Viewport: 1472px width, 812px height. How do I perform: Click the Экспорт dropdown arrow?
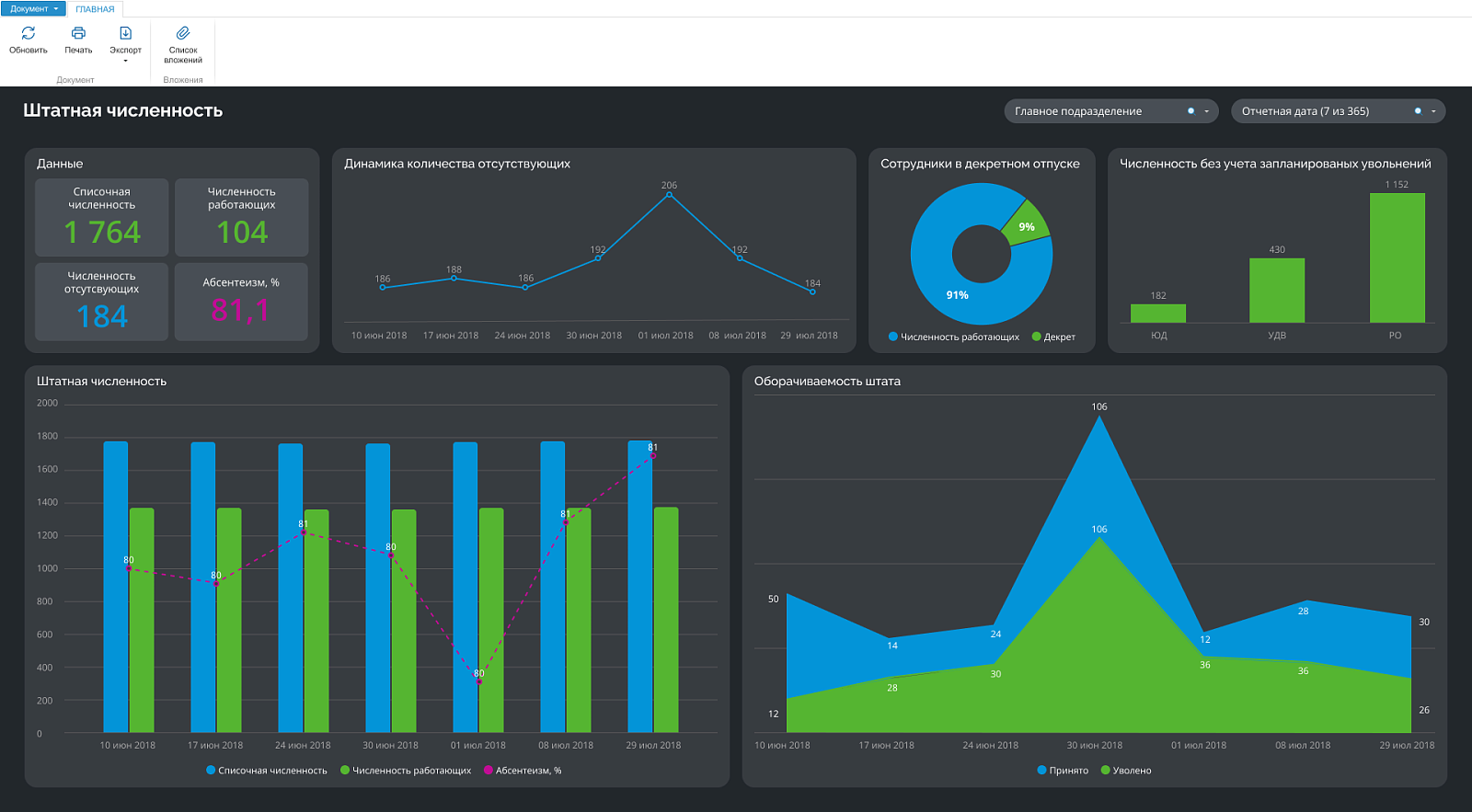tap(125, 61)
